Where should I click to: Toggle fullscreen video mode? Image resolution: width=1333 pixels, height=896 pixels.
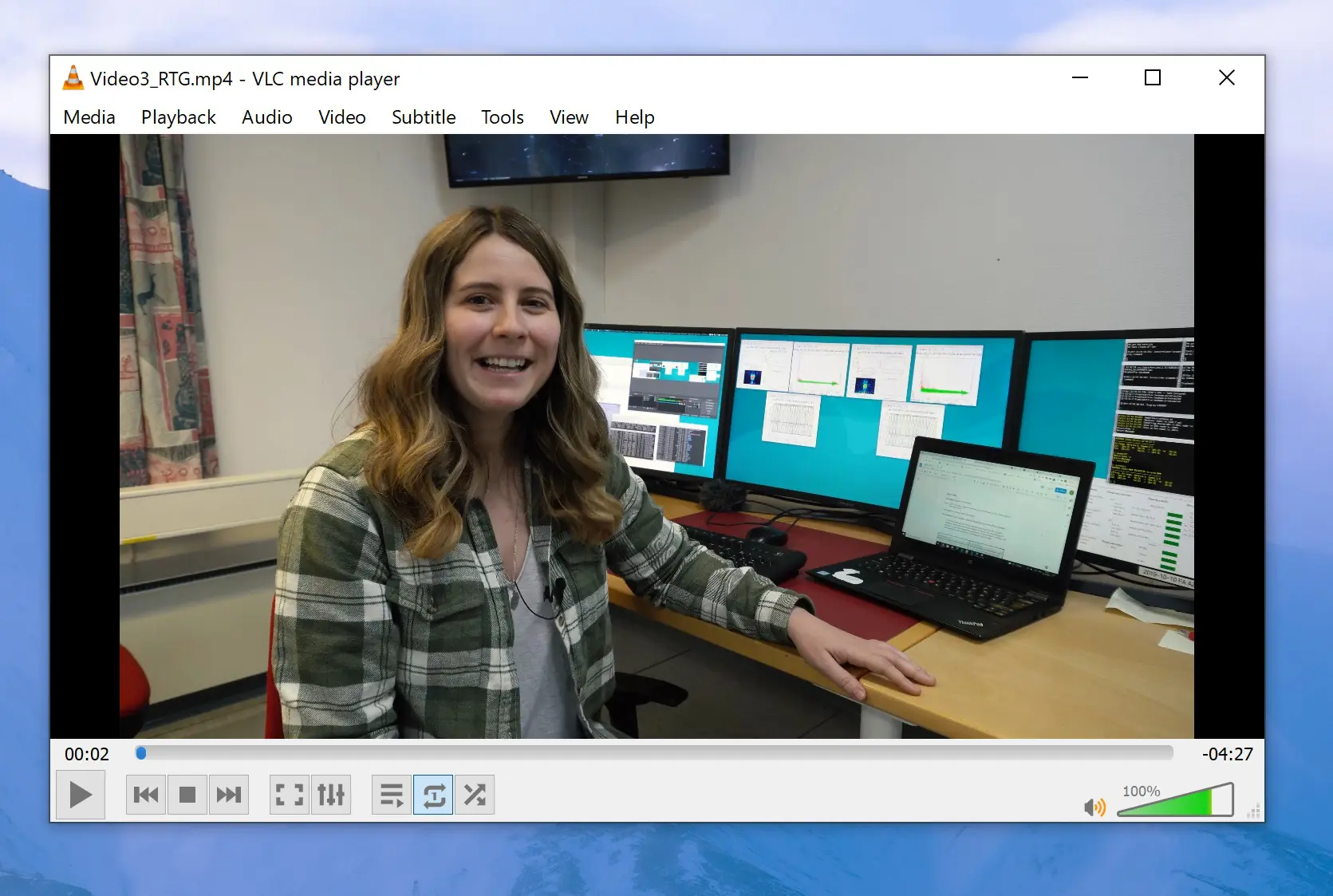(x=290, y=795)
